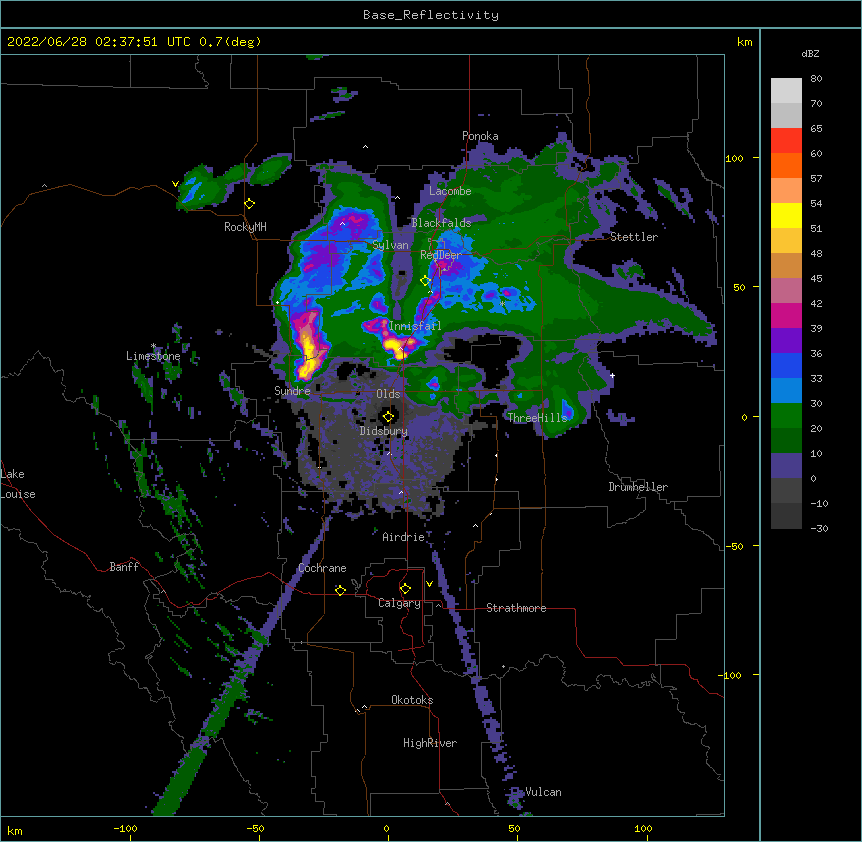862x842 pixels.
Task: Click the Vulcan label
Action: coord(543,792)
